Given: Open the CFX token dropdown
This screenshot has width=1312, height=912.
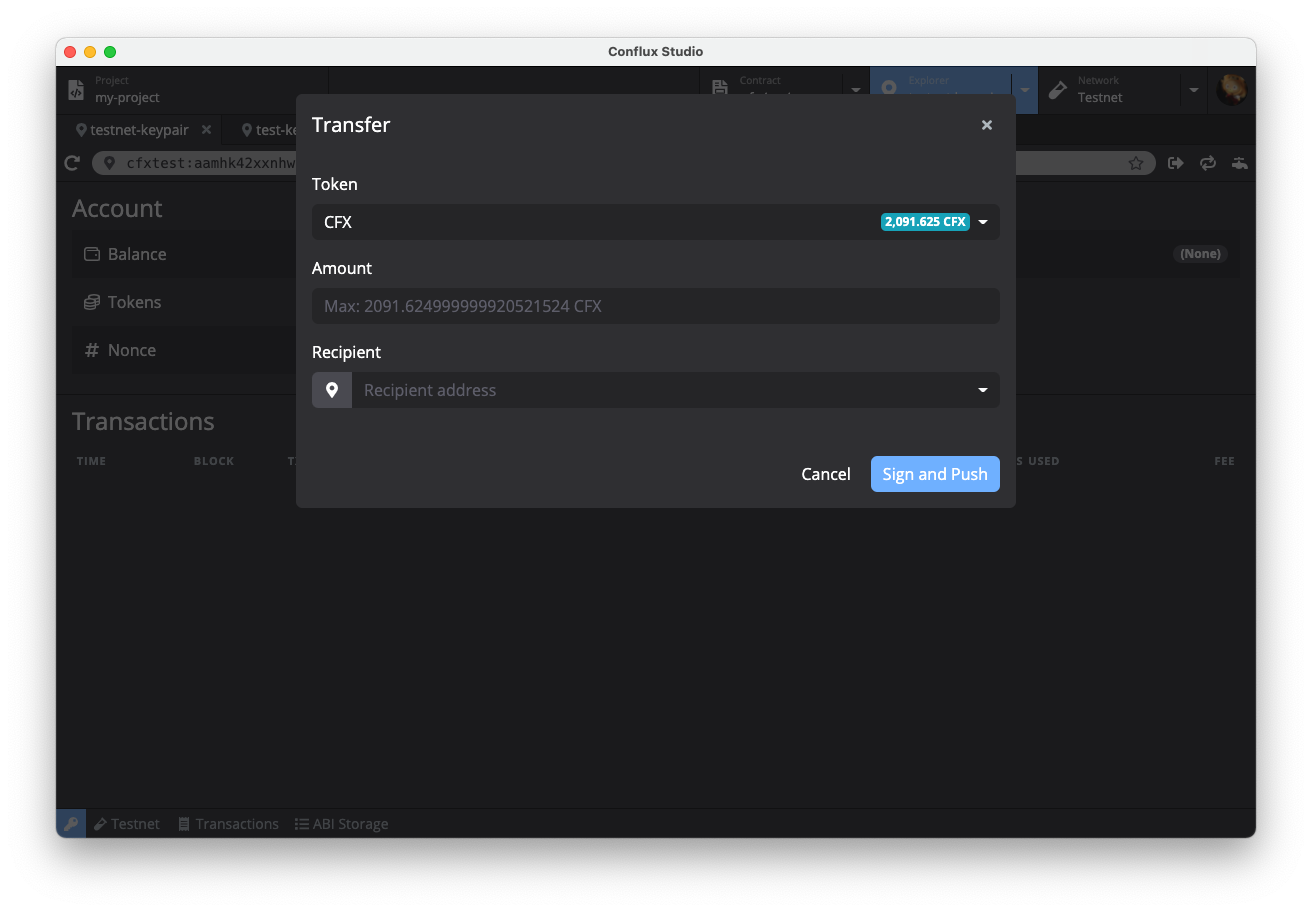Looking at the screenshot, I should [656, 222].
